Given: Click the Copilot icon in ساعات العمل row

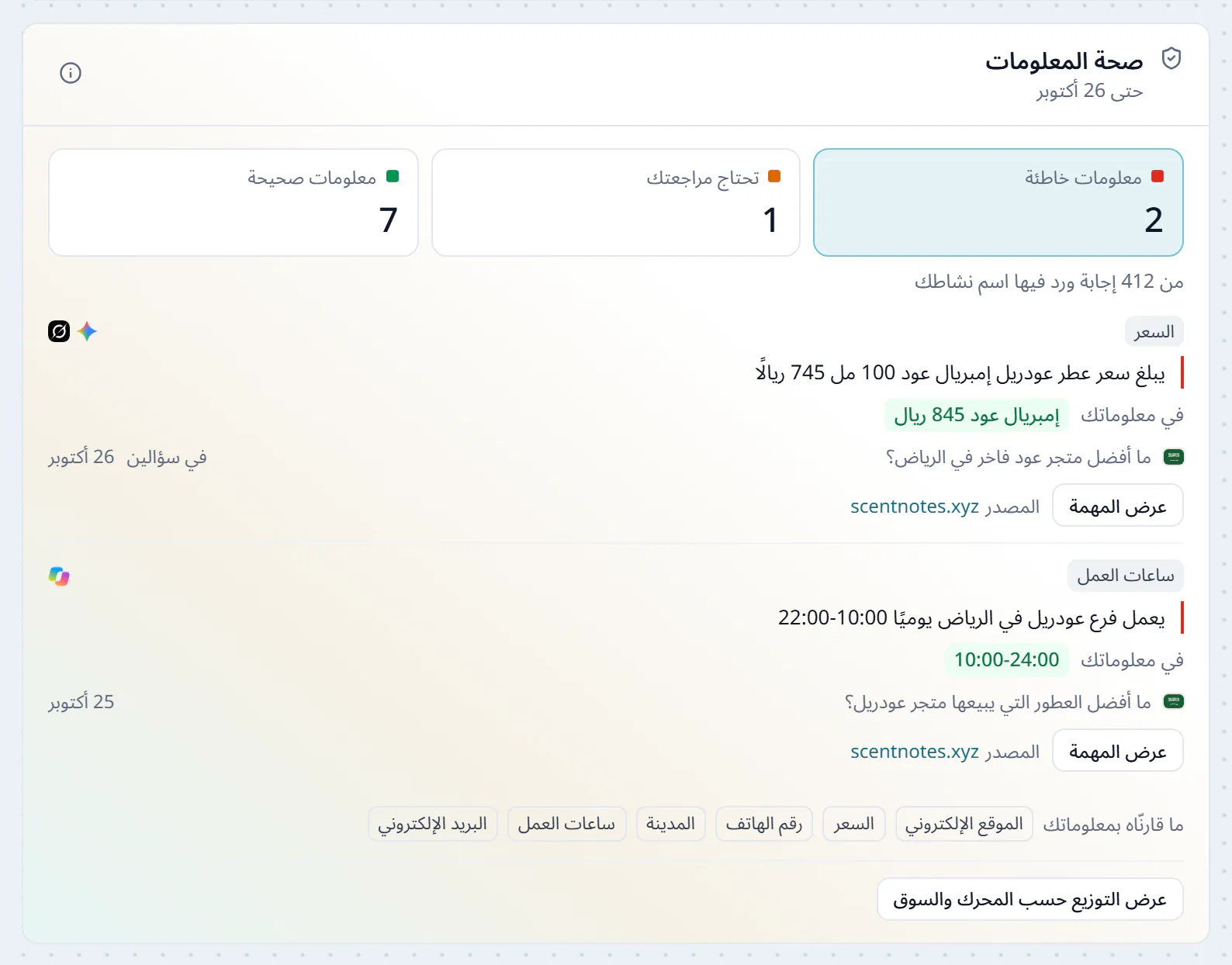Looking at the screenshot, I should coord(59,576).
